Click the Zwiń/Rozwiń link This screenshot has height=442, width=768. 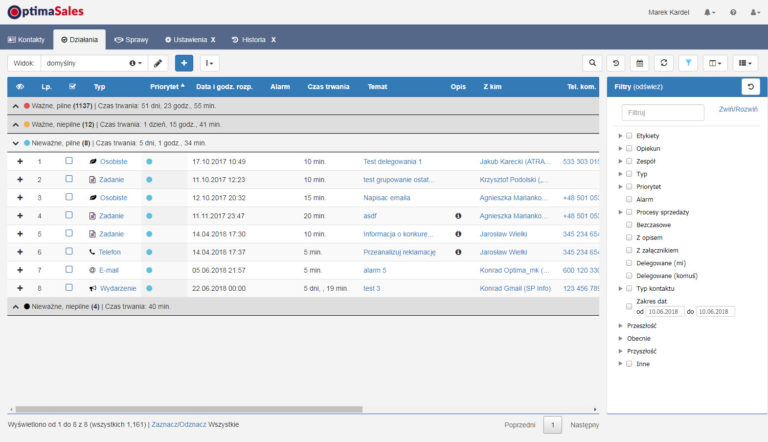coord(738,109)
